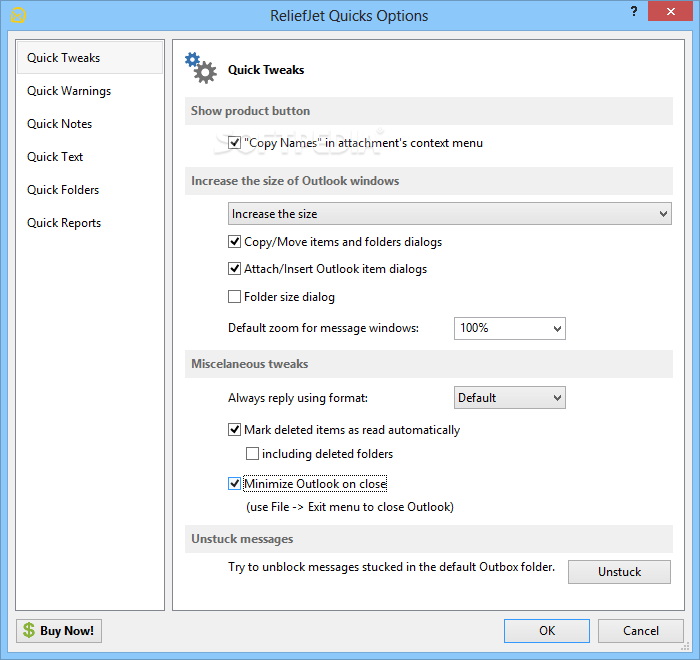Viewport: 700px width, 660px height.
Task: Click the Buy Now! button
Action: [59, 631]
